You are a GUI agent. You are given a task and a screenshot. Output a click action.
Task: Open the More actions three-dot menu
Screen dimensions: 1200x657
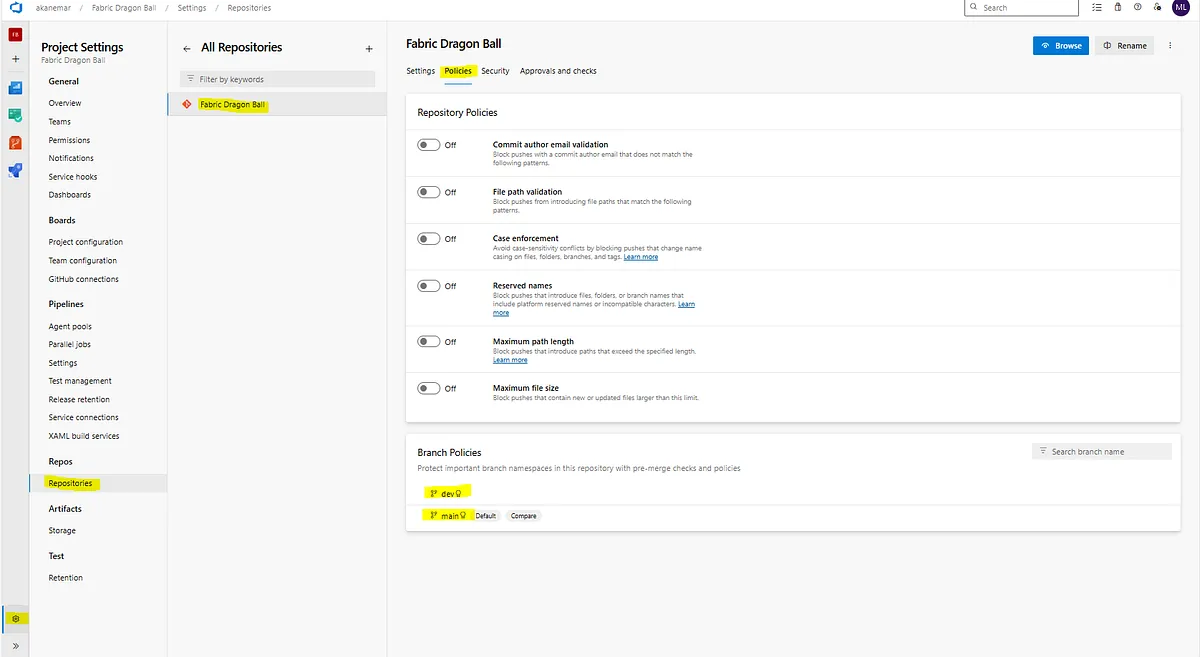pos(1169,46)
